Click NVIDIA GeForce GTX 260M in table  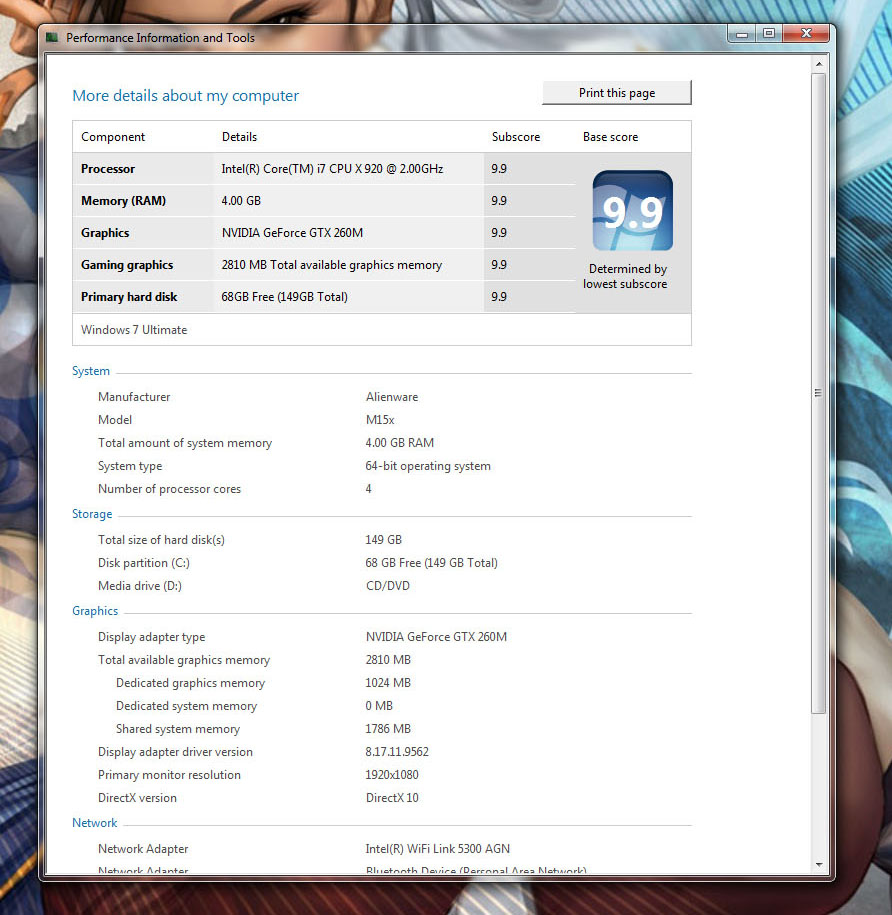pyautogui.click(x=292, y=233)
